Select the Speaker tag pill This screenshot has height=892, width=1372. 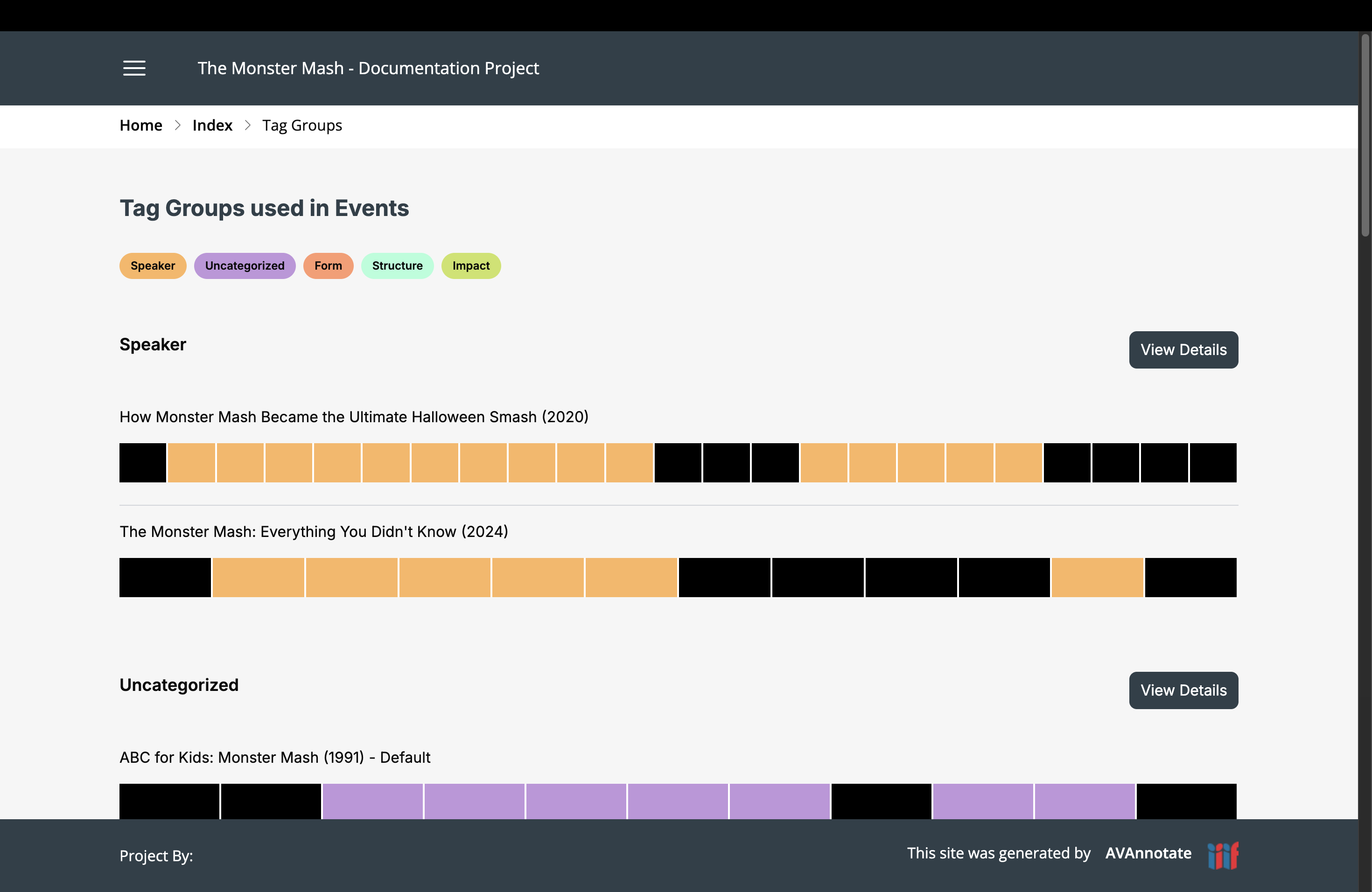[x=153, y=265]
